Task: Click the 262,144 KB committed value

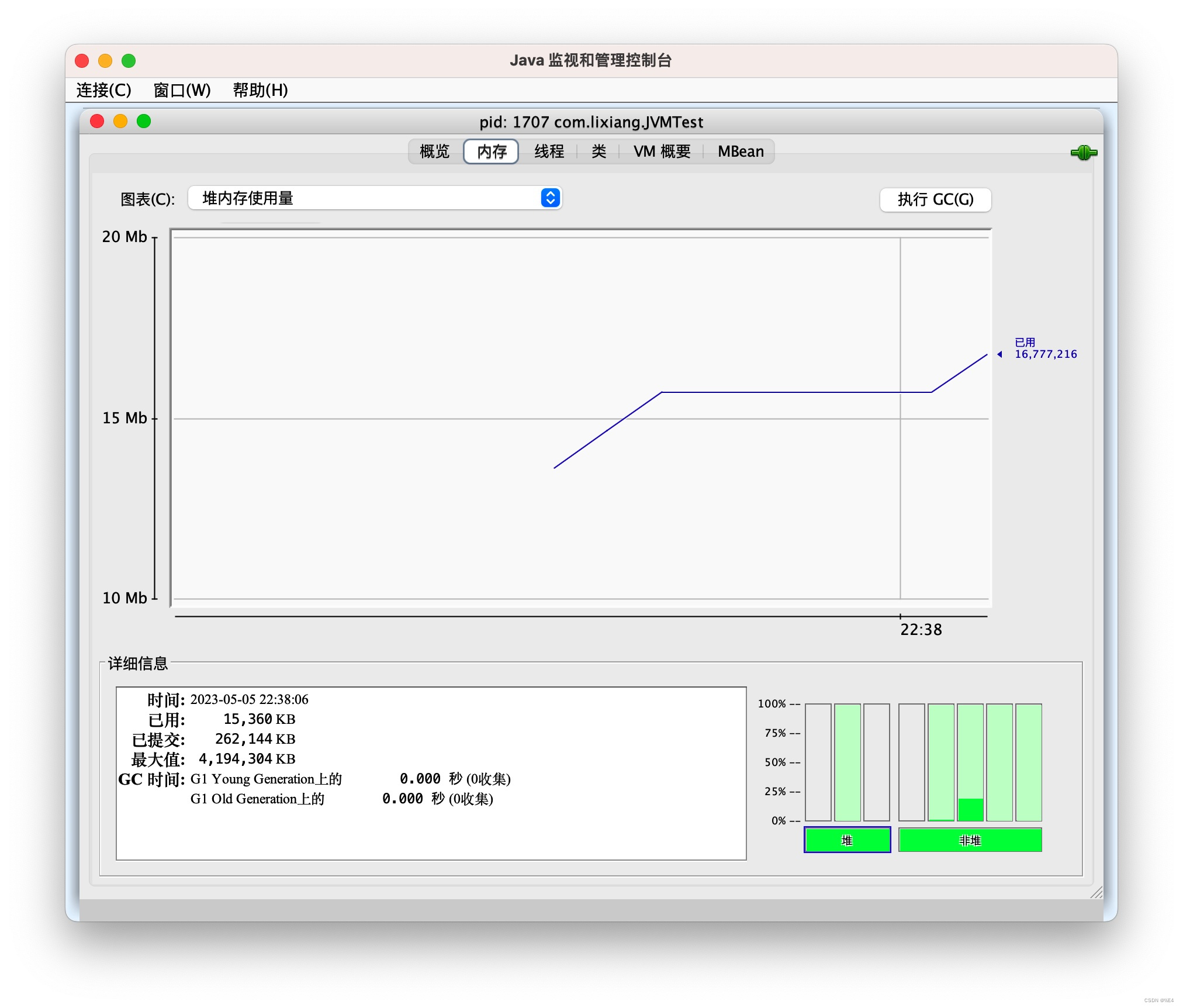Action: pyautogui.click(x=255, y=739)
